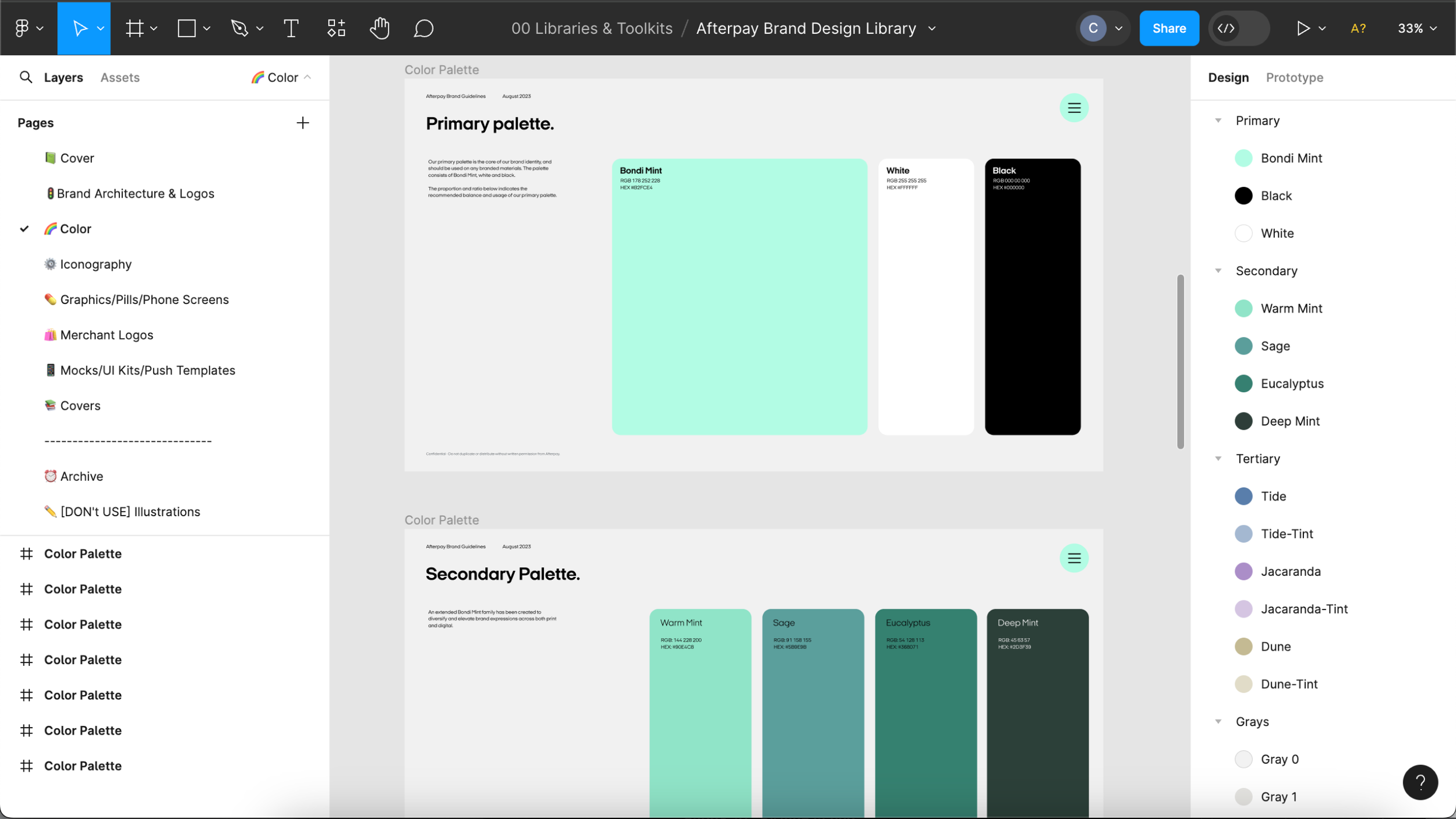This screenshot has width=1456, height=819.
Task: Open shape tools dropdown arrow
Action: pyautogui.click(x=206, y=28)
